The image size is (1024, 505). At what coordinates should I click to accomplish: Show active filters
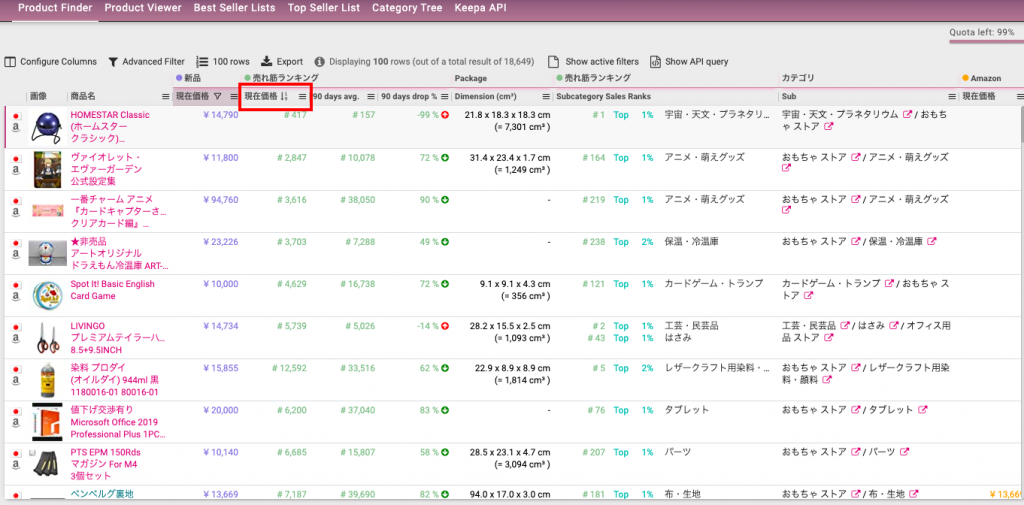(x=594, y=62)
